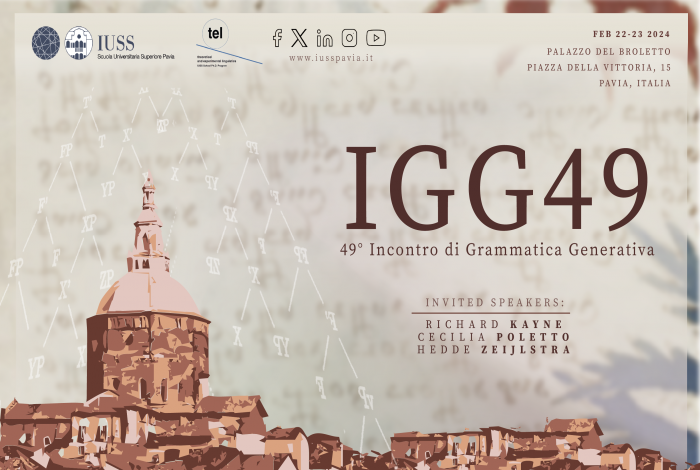Viewport: 700px width, 470px height.
Task: Click 'PALAZZO DEL BROLETTO' text
Action: (608, 52)
